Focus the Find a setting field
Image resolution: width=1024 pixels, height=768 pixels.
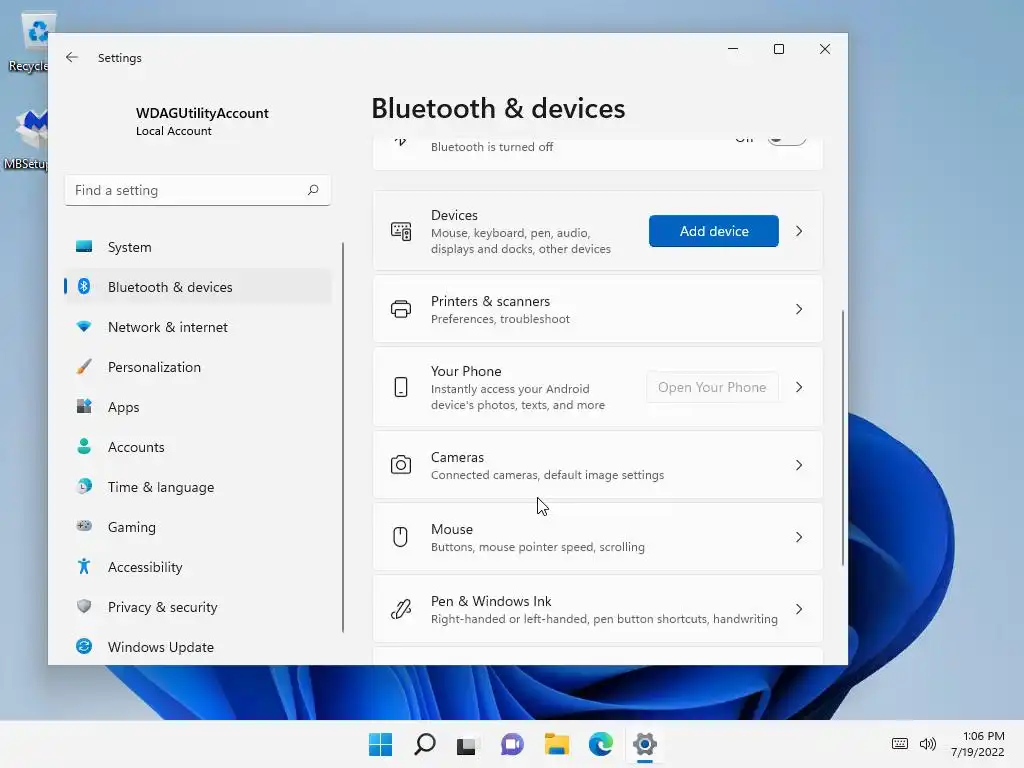point(198,190)
